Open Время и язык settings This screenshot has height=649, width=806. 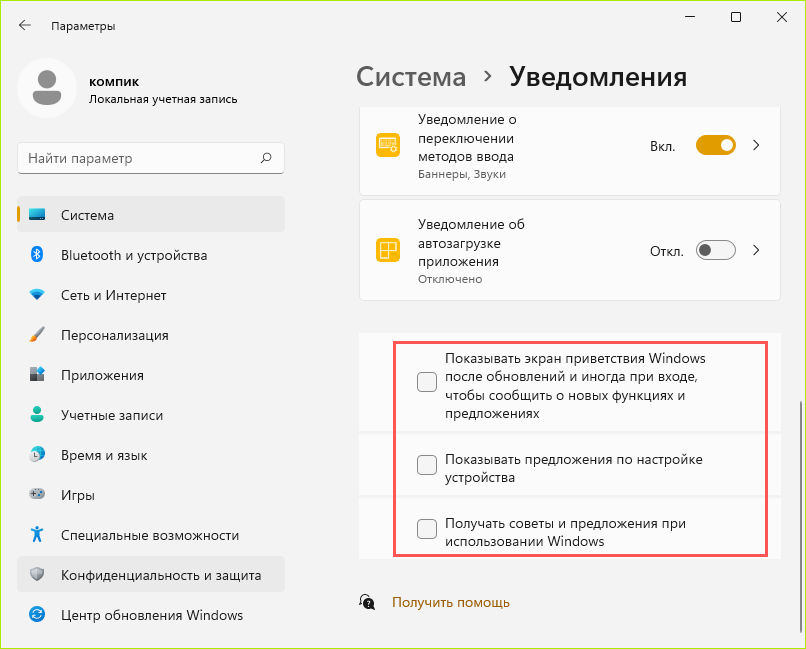coord(151,455)
